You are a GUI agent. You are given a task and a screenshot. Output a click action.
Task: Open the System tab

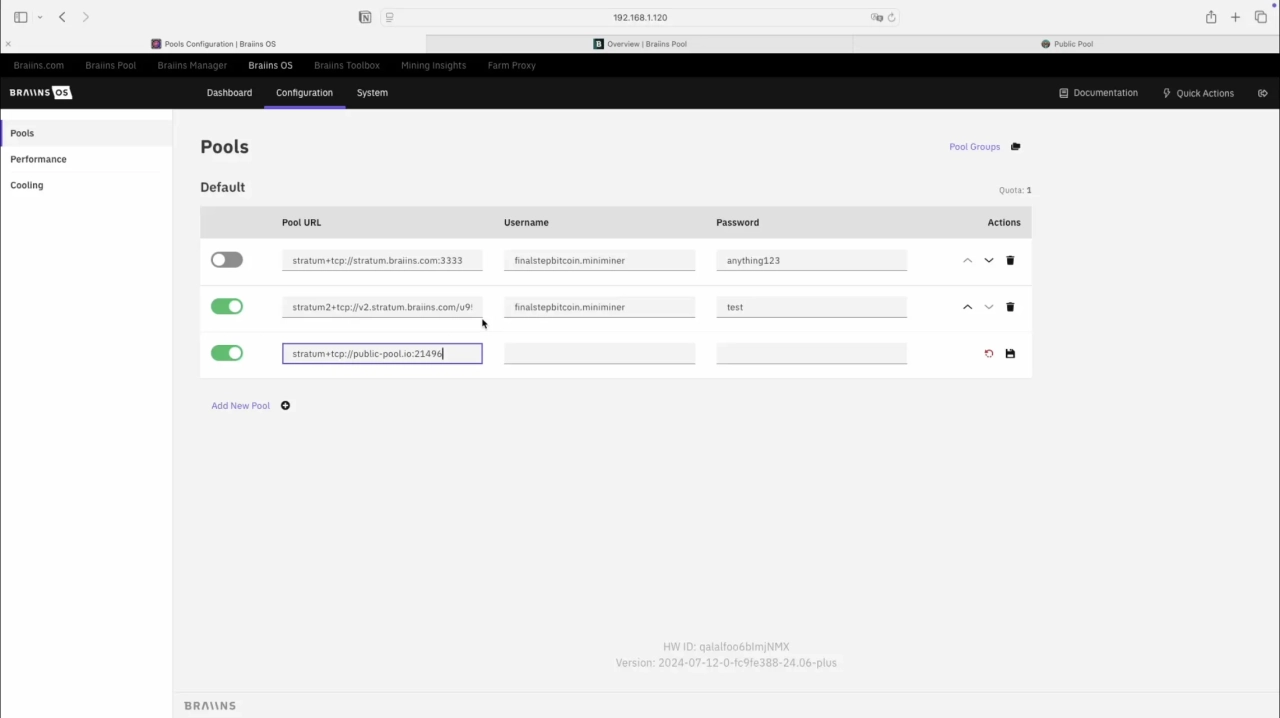click(372, 93)
